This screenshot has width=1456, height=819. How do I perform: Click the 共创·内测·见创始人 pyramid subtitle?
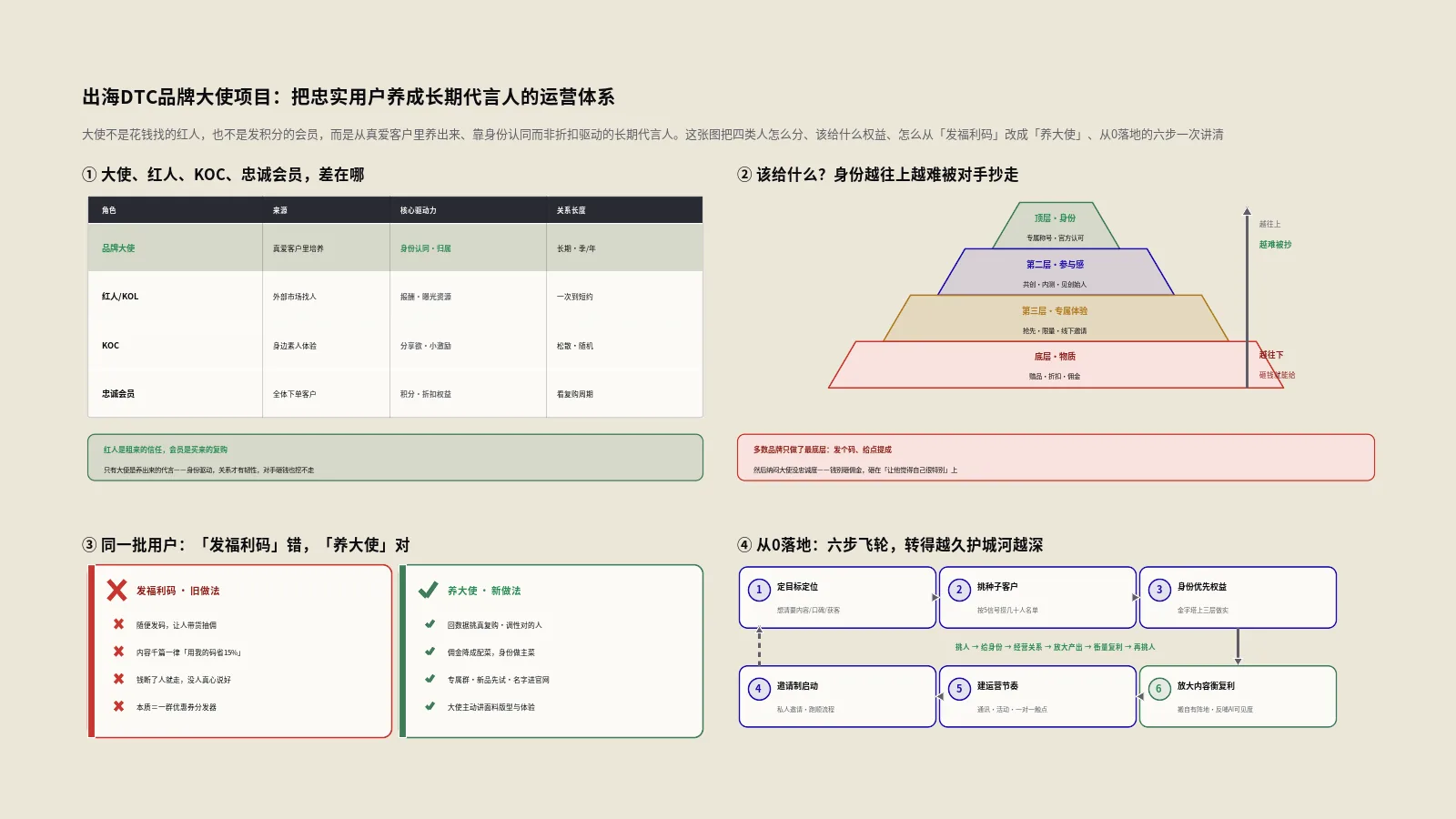(1056, 284)
